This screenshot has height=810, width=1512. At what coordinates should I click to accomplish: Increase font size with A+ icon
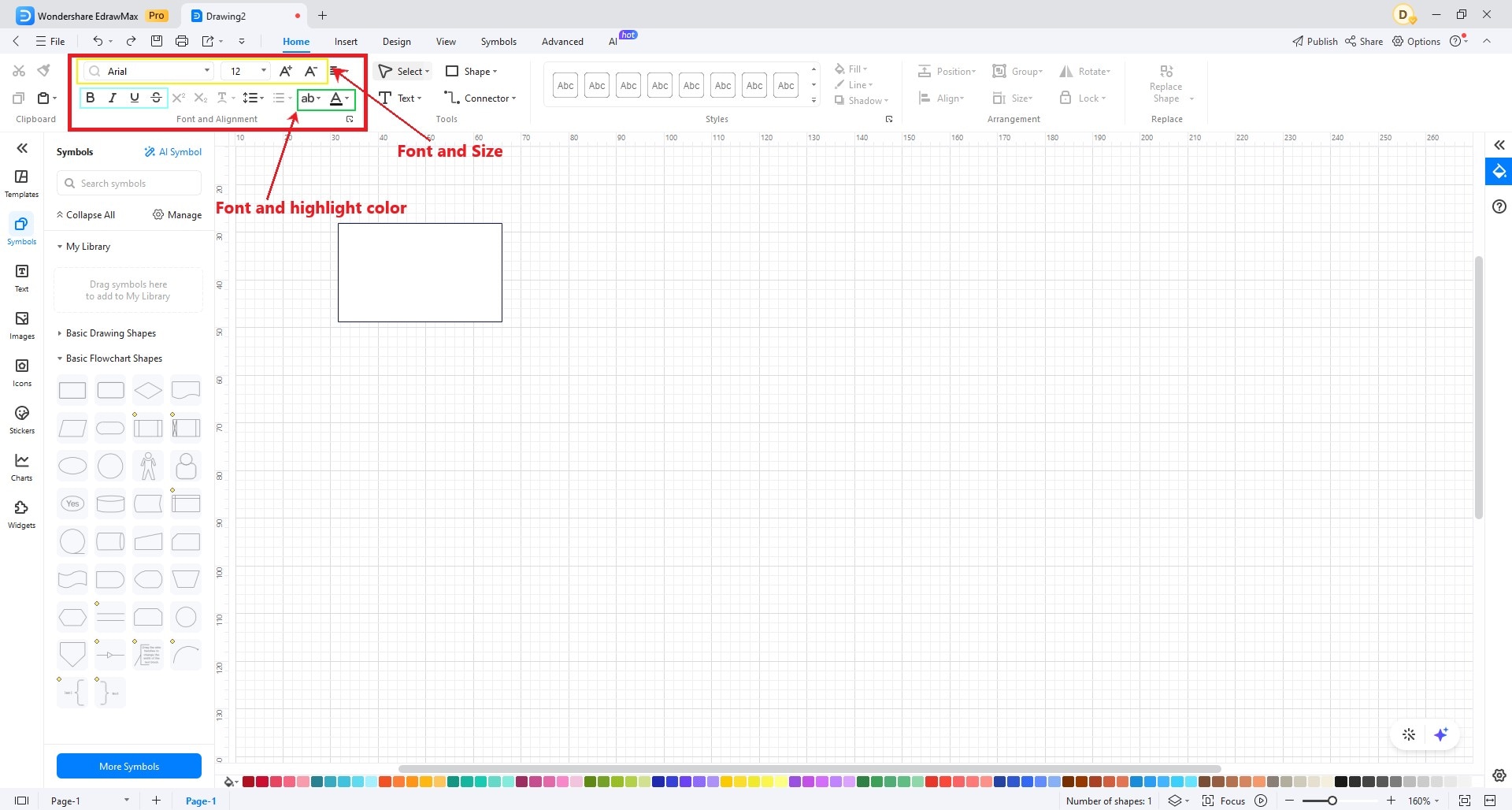286,71
